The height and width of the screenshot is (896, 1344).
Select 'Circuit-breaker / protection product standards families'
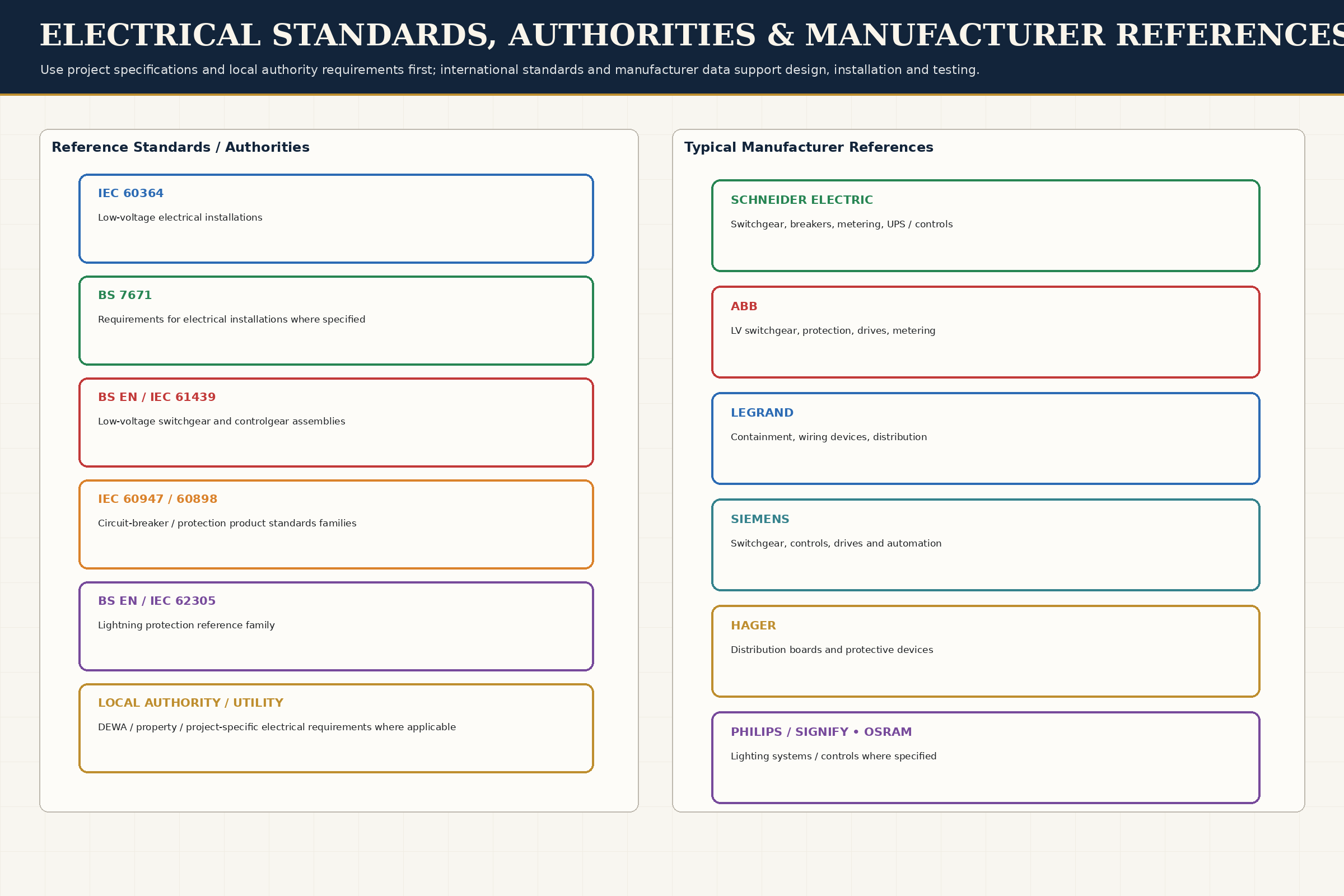coord(227,524)
